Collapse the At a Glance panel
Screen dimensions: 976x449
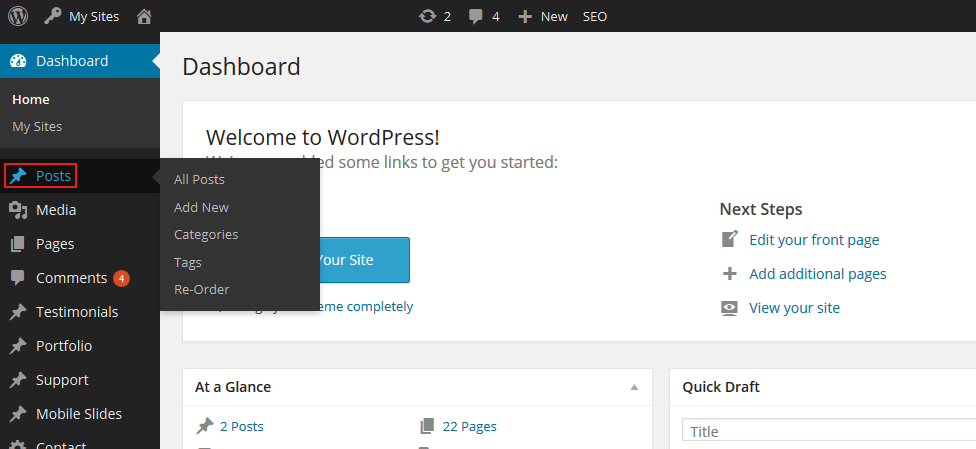coord(634,387)
